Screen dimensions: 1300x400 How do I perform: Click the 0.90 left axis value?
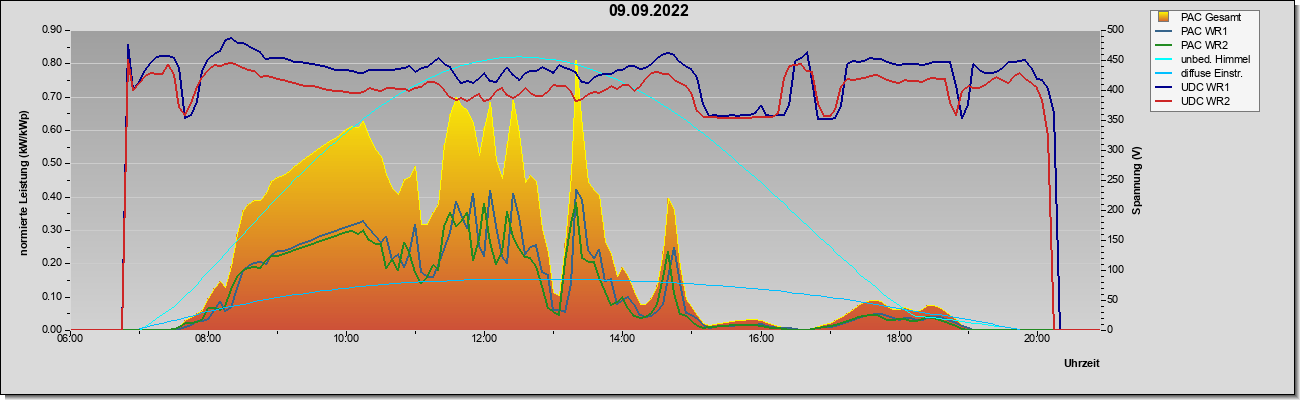[x=53, y=30]
